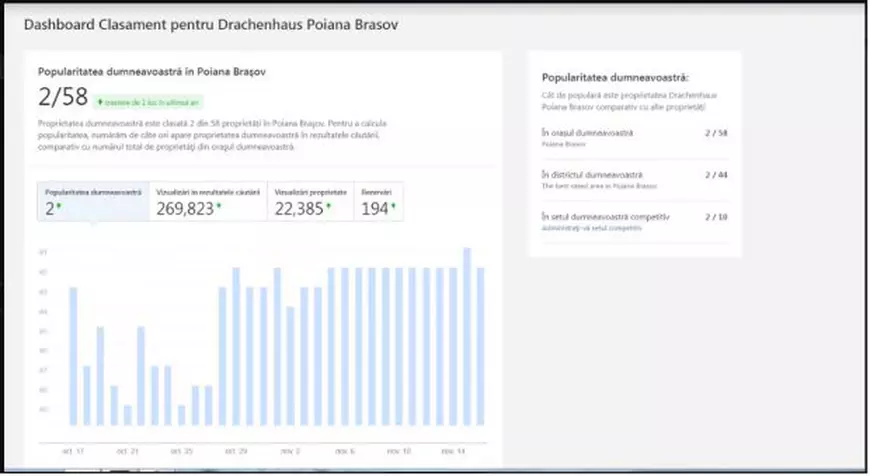Viewport: 870px width, 476px height.
Task: Select the În orașul dumneavoastră ranking row
Action: (x=634, y=137)
